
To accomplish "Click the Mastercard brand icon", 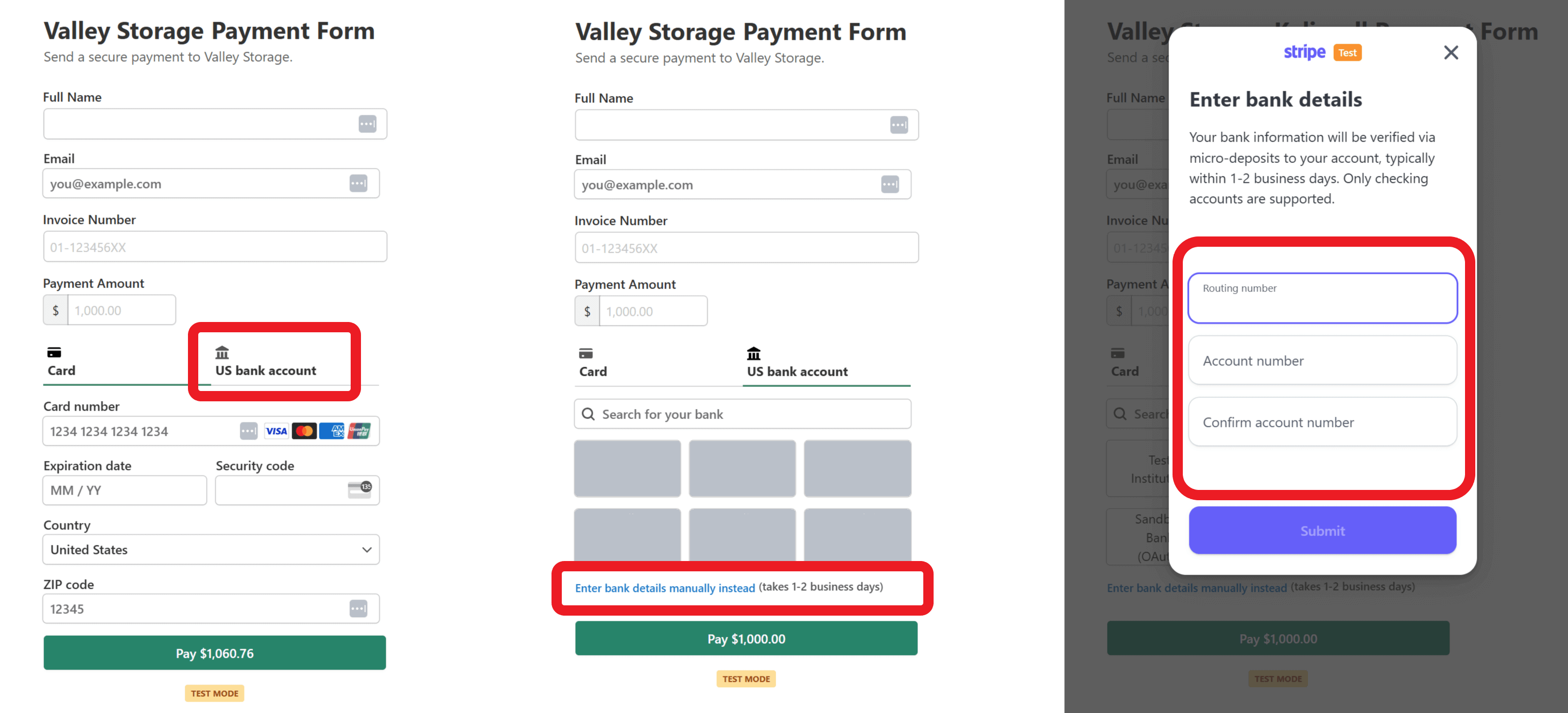I will point(304,431).
